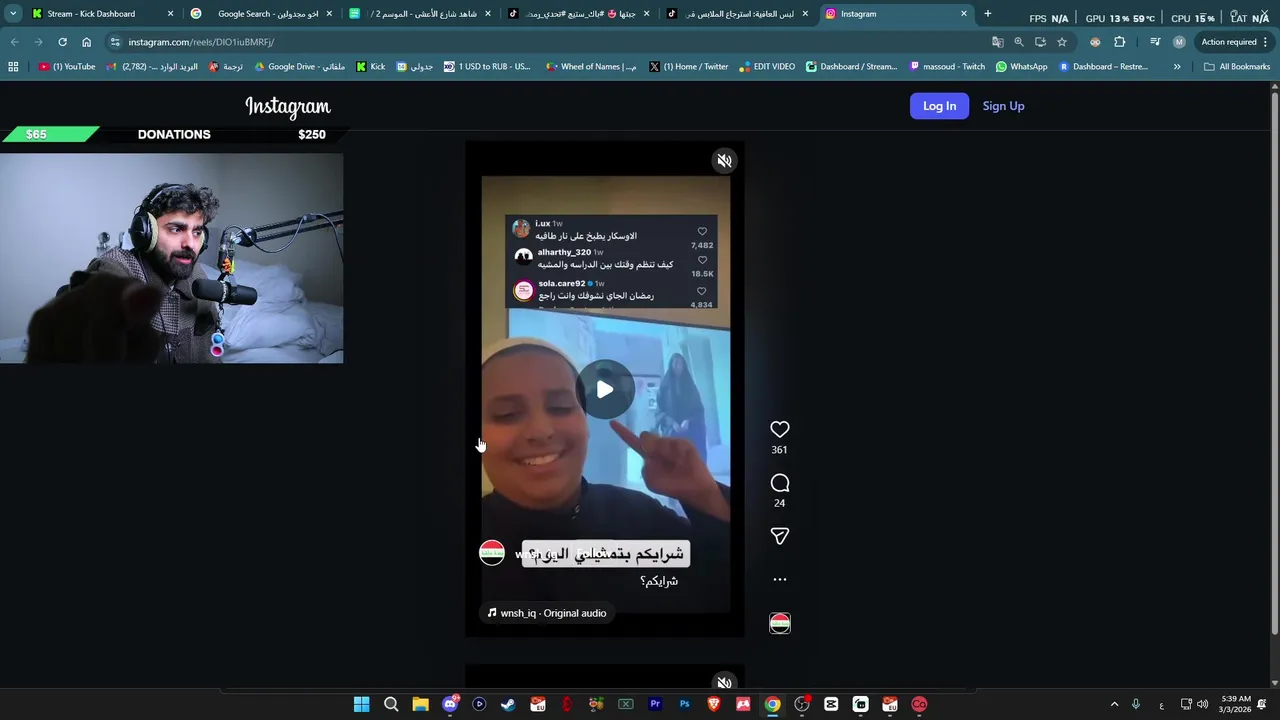
Task: Go to Instagram home via logo
Action: 287,106
